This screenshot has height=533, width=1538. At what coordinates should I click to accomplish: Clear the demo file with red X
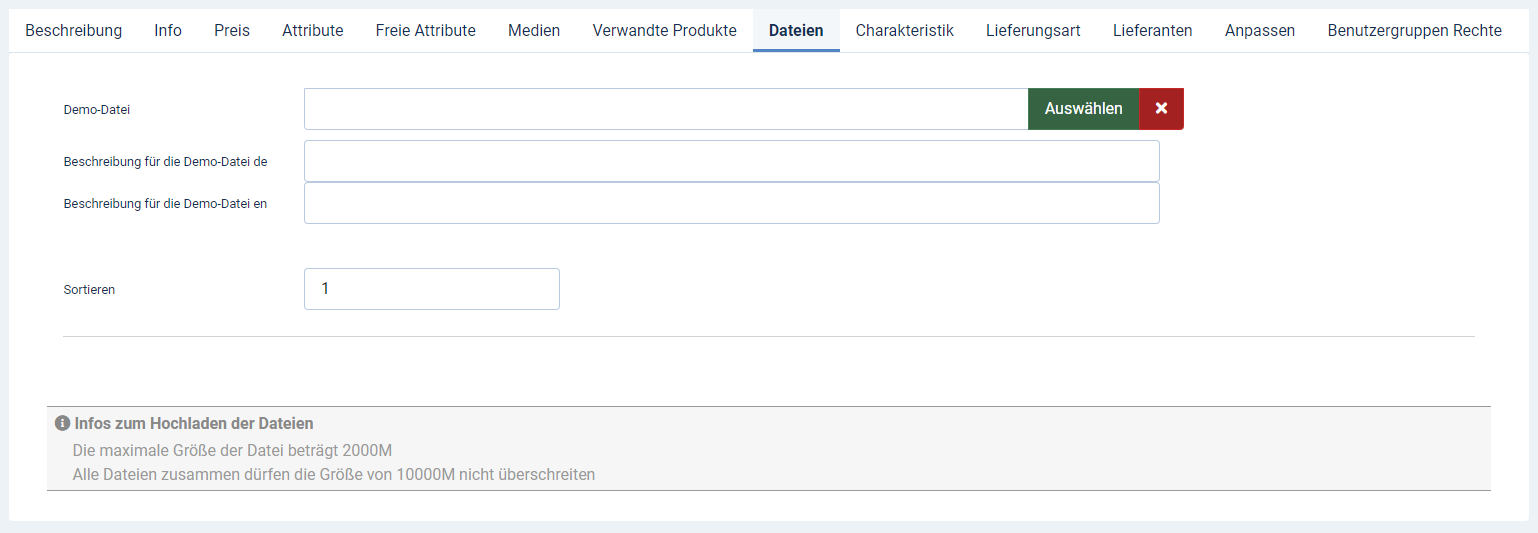coord(1161,109)
